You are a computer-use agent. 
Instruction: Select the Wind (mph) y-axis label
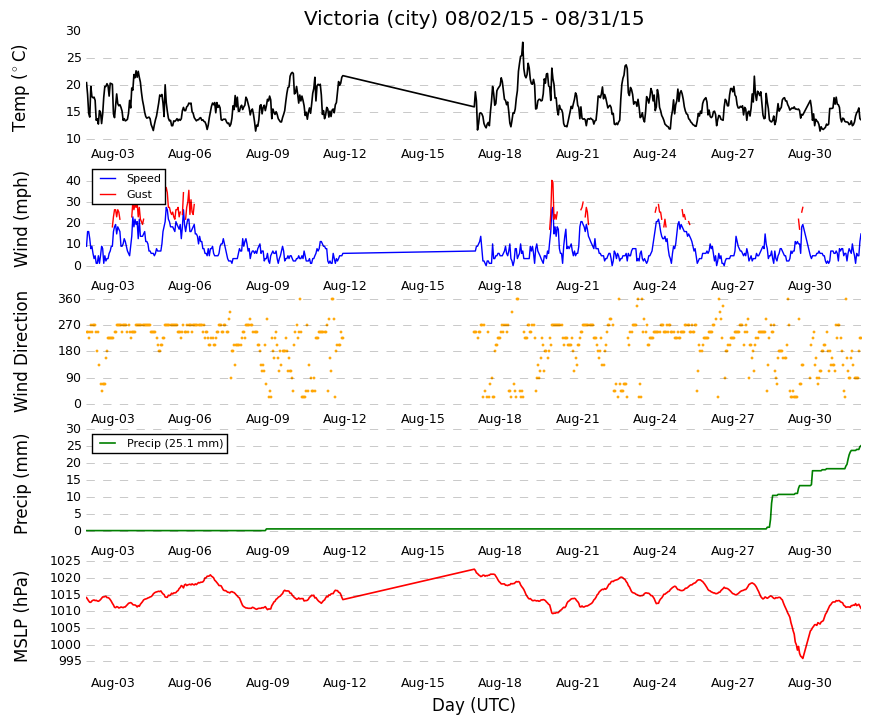[x=21, y=219]
